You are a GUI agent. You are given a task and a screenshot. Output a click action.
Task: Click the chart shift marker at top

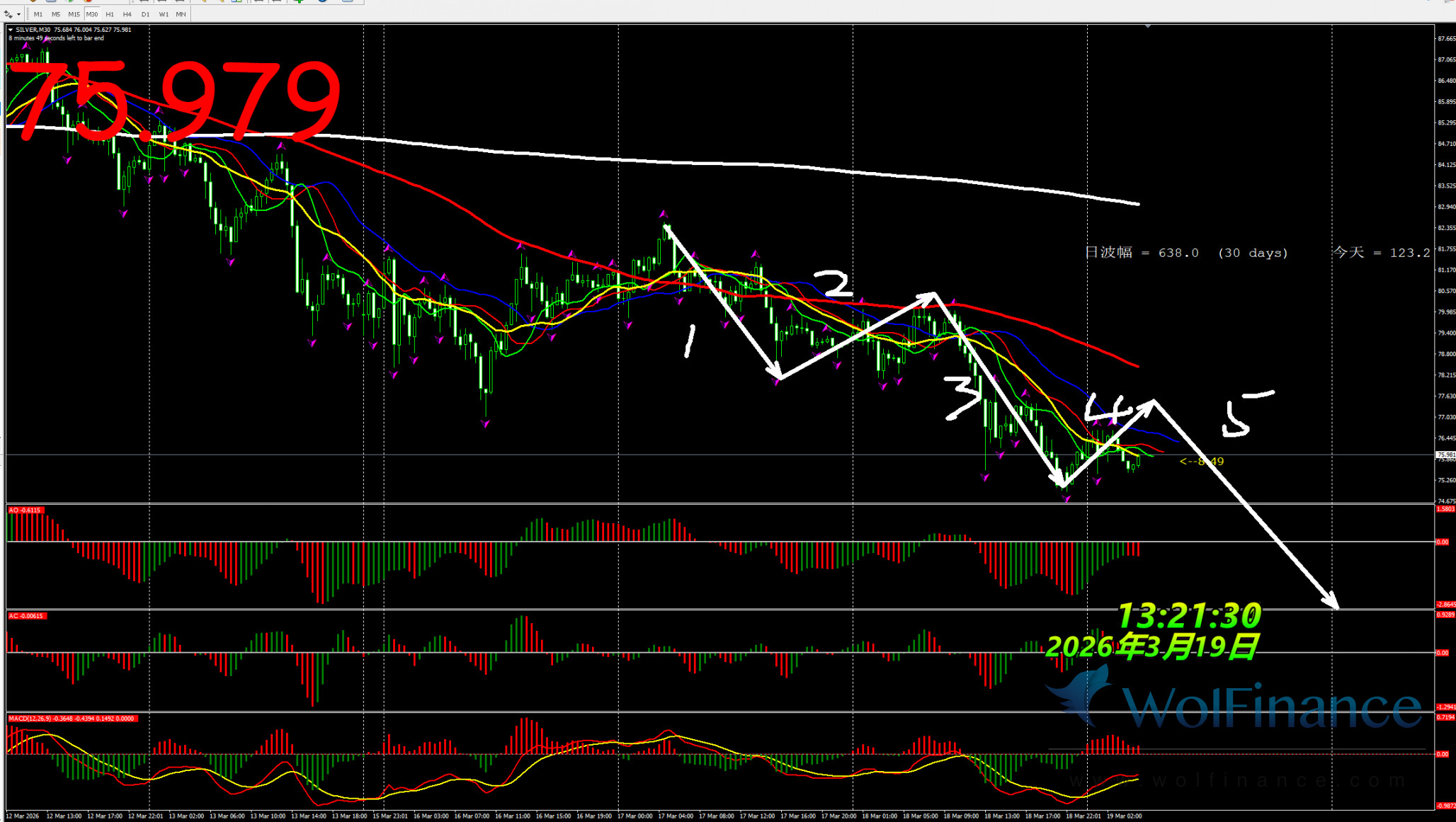pos(1147,26)
